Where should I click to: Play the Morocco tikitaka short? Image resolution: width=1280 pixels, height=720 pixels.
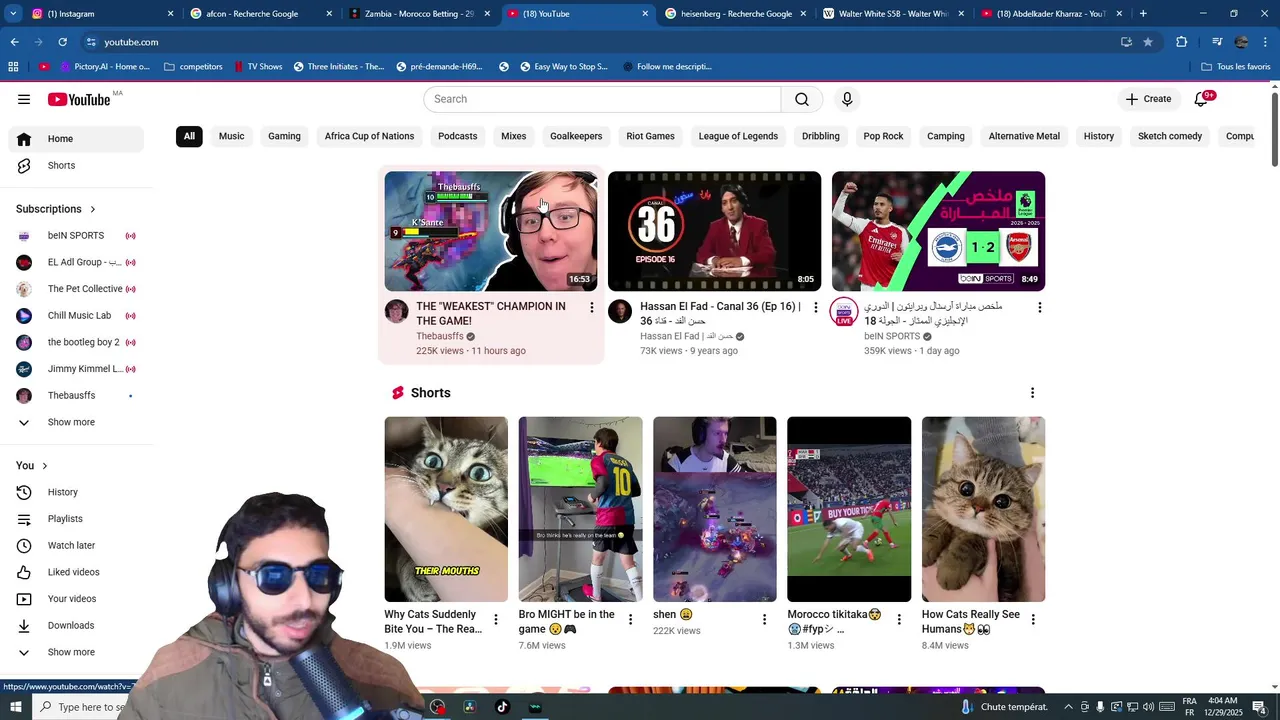(849, 509)
